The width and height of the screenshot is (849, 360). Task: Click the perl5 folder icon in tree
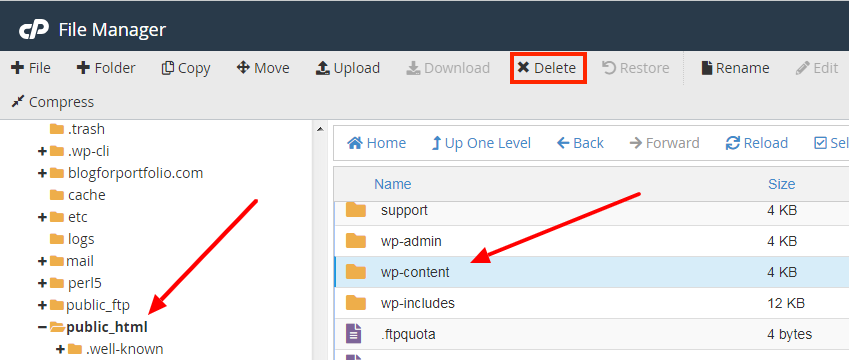[57, 283]
